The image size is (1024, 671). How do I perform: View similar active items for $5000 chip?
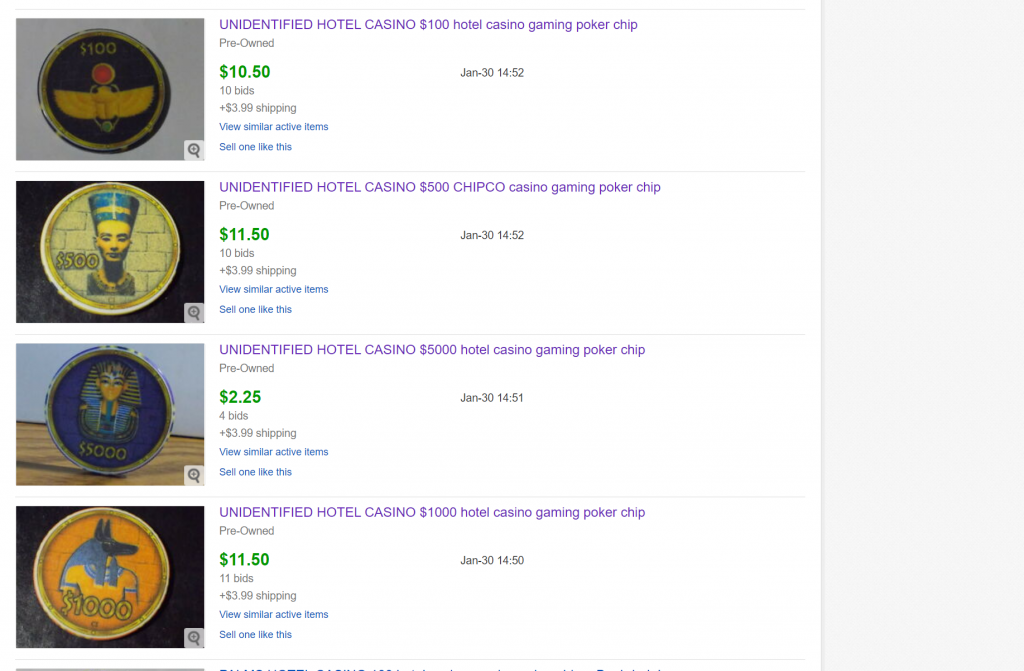coord(274,452)
